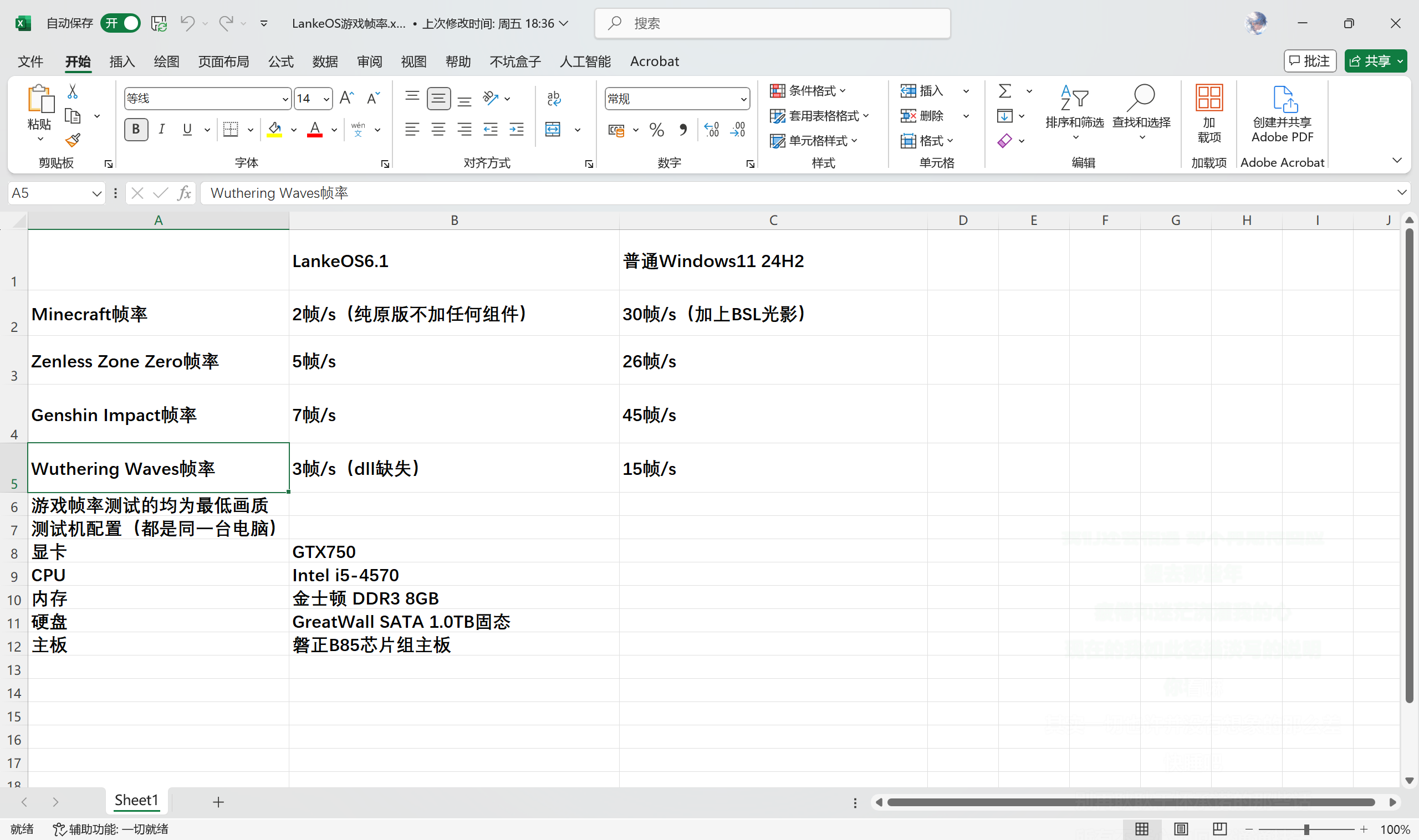Center cell text horizontally
Image resolution: width=1419 pixels, height=840 pixels.
click(438, 130)
